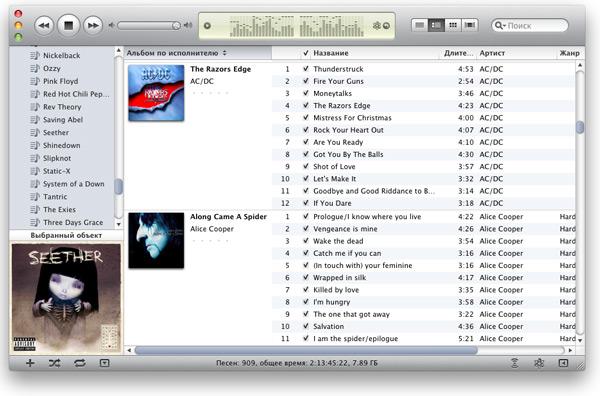Switch to the album list view

[436, 25]
